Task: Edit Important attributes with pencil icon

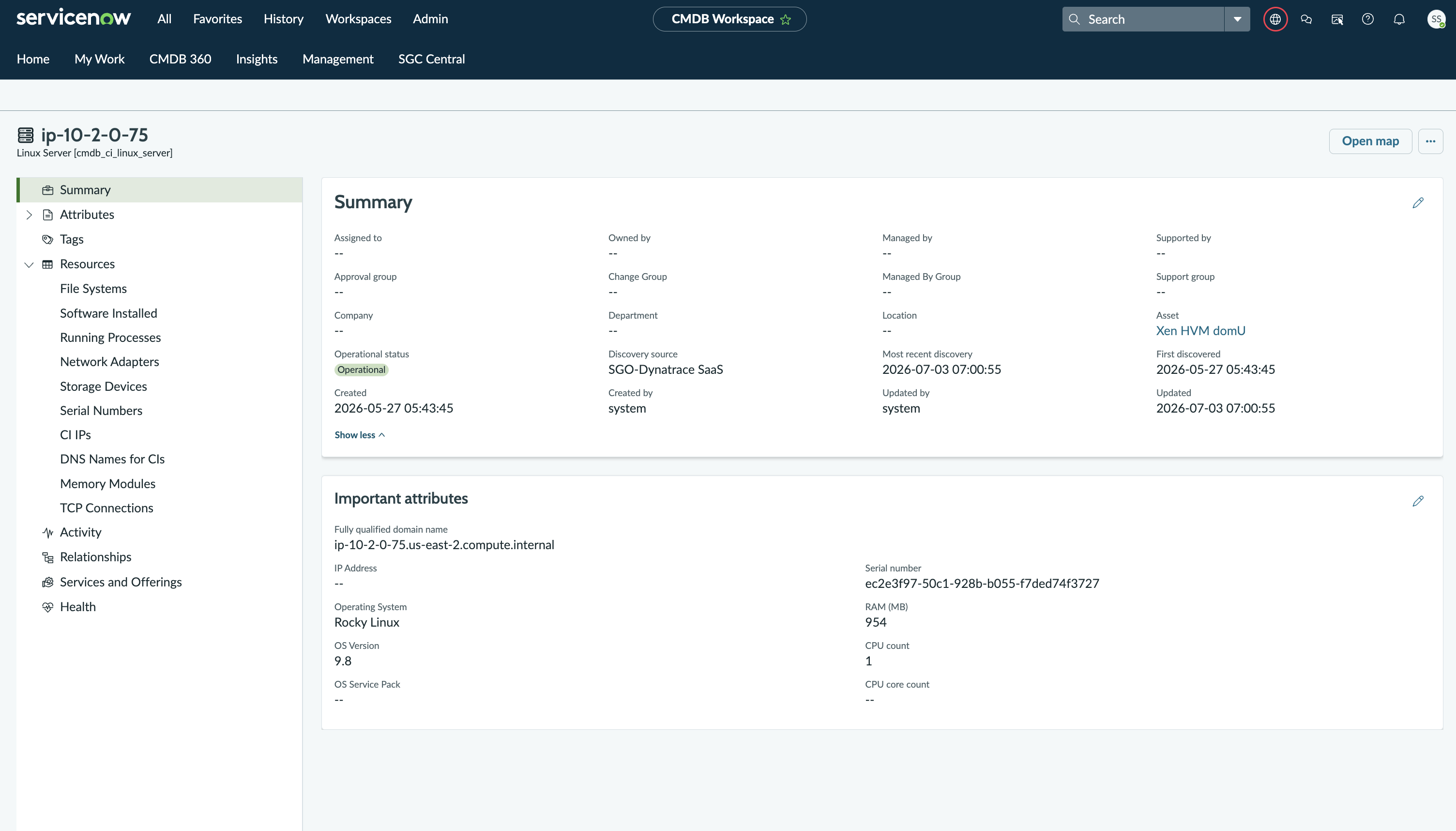Action: (x=1418, y=501)
